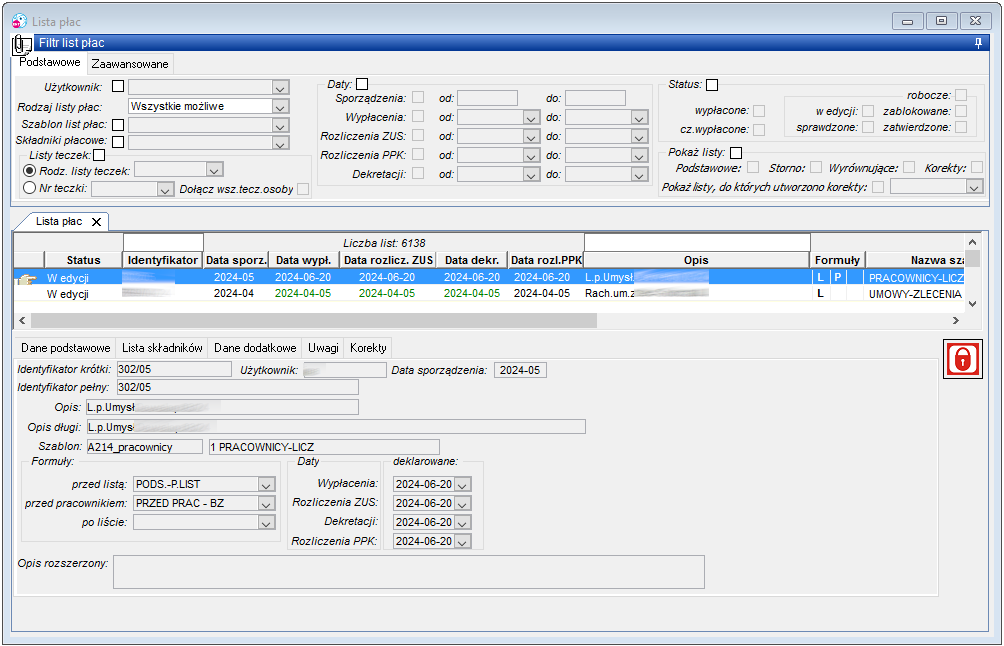
Task: Click the Opis rozszerzony text field
Action: point(409,572)
